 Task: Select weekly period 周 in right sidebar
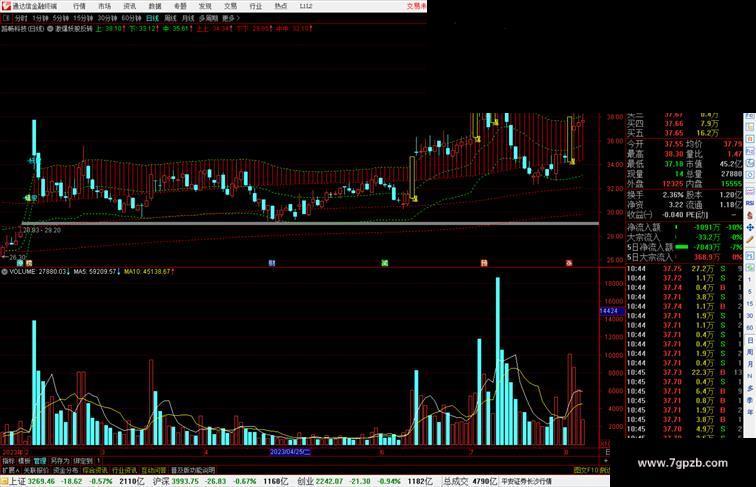point(750,352)
